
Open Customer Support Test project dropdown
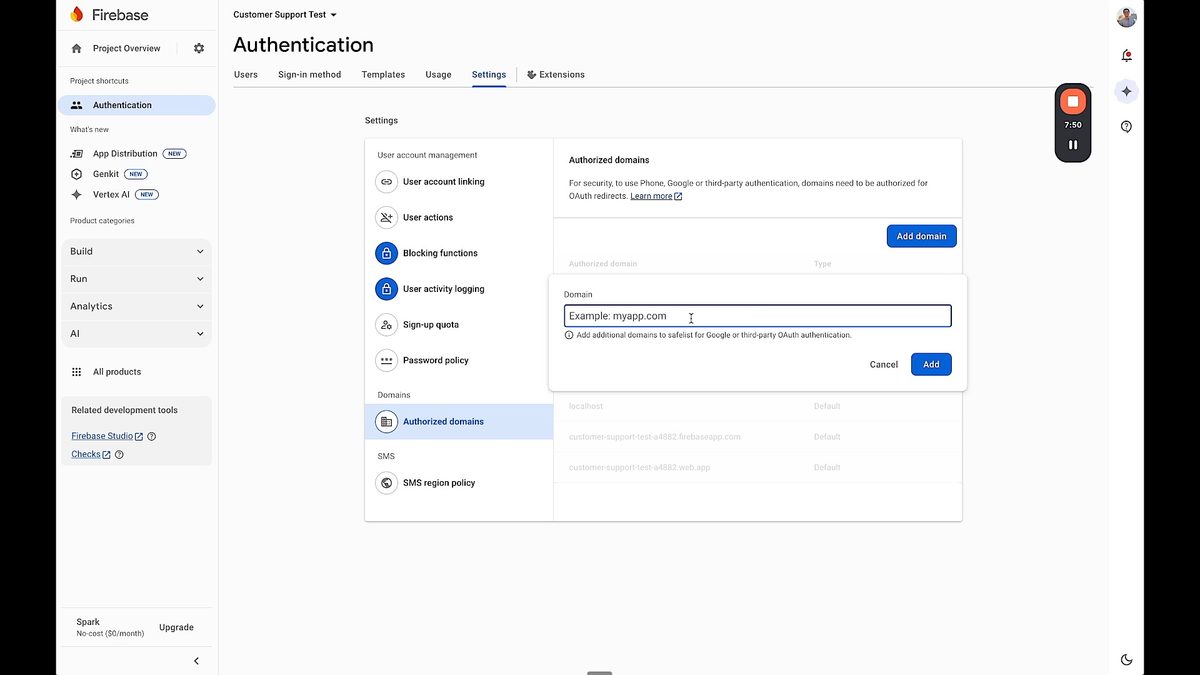pyautogui.click(x=285, y=15)
